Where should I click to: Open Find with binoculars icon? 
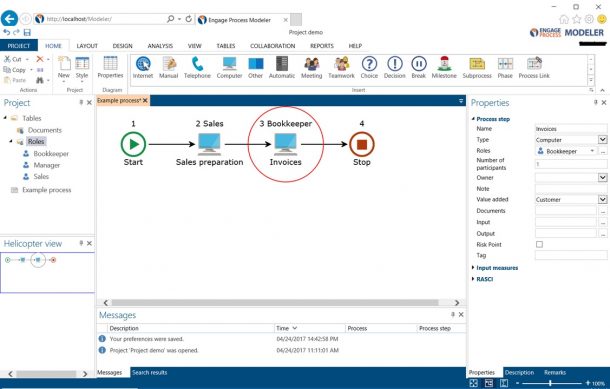click(x=40, y=80)
